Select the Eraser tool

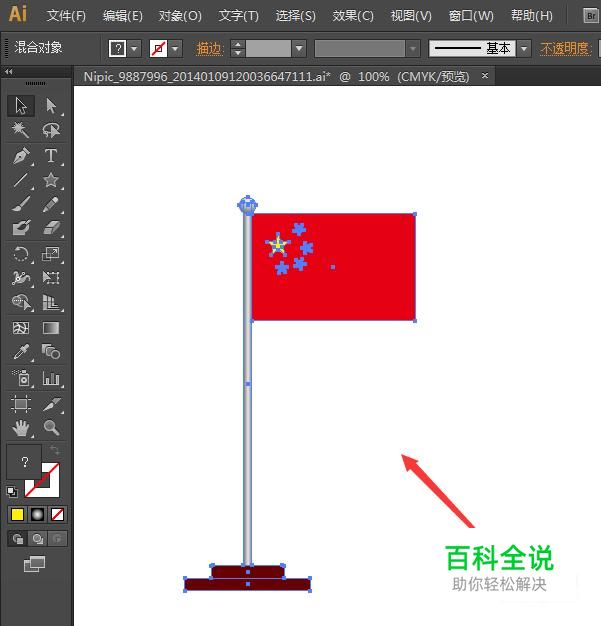point(51,228)
